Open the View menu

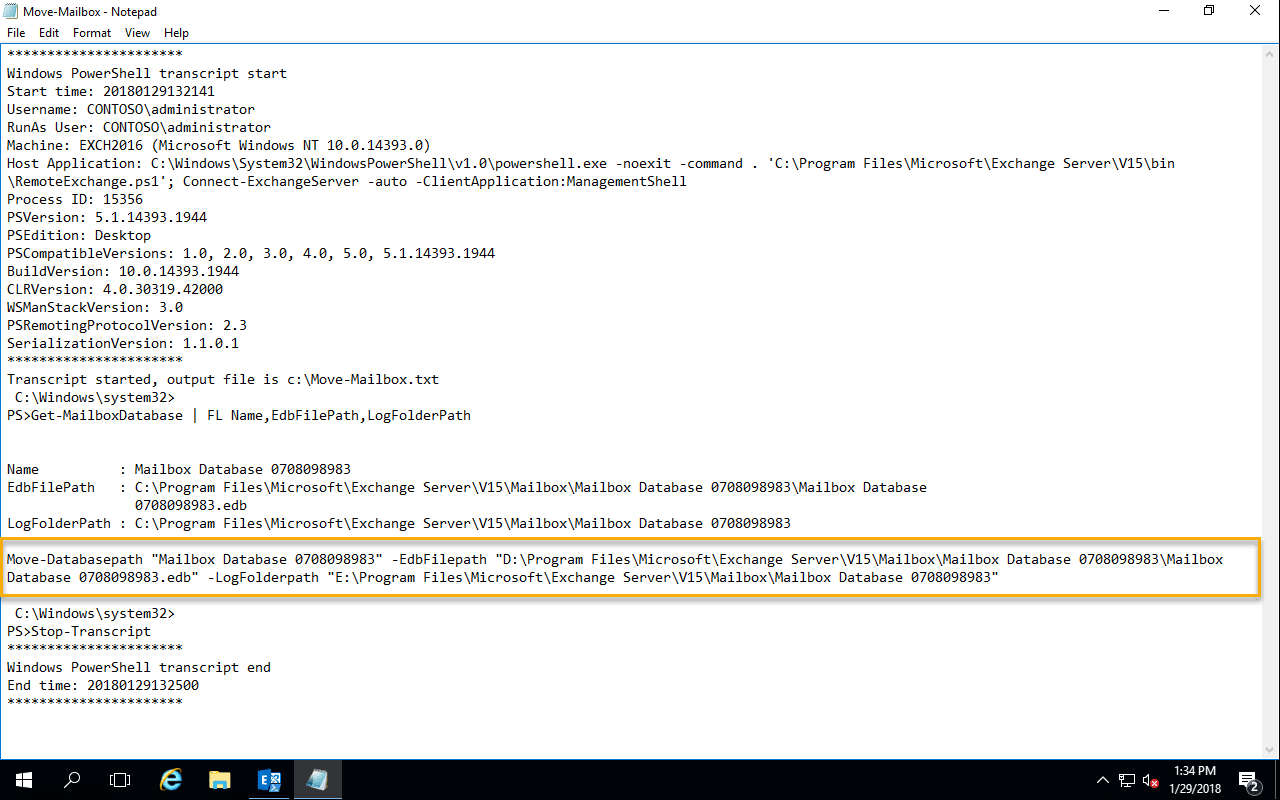click(x=137, y=33)
